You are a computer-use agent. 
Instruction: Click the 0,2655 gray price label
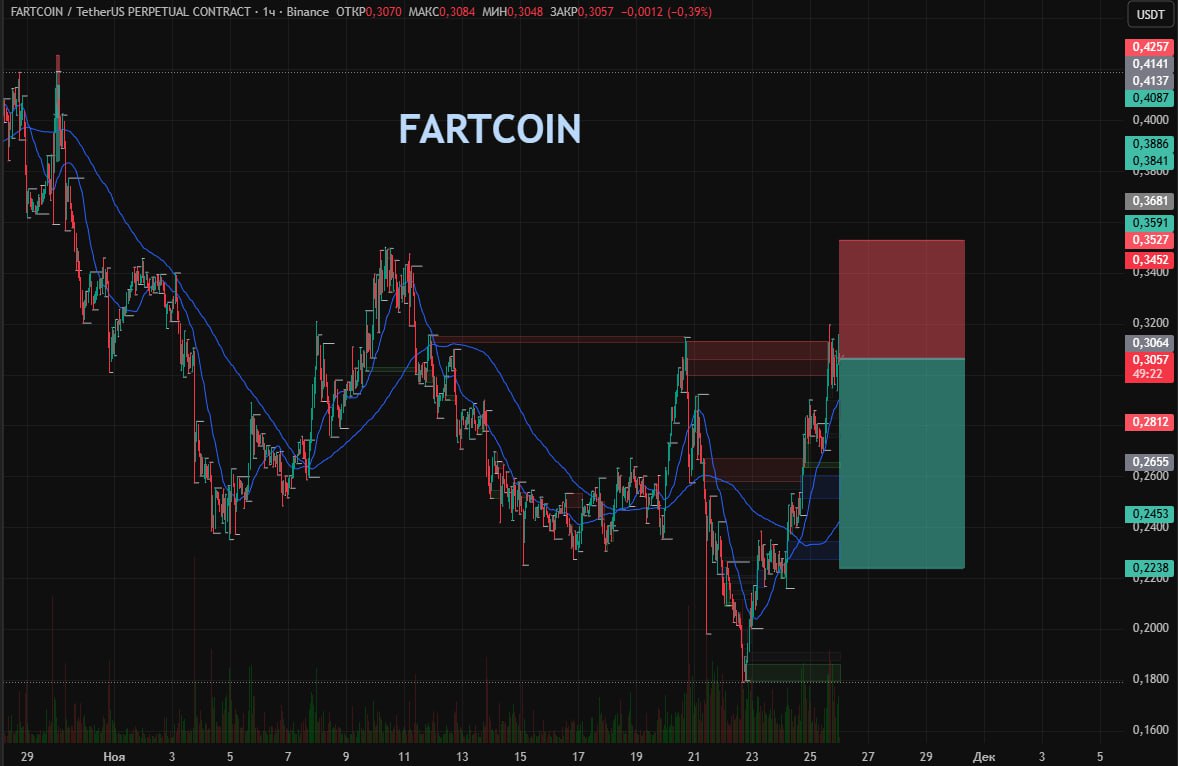[x=1149, y=462]
